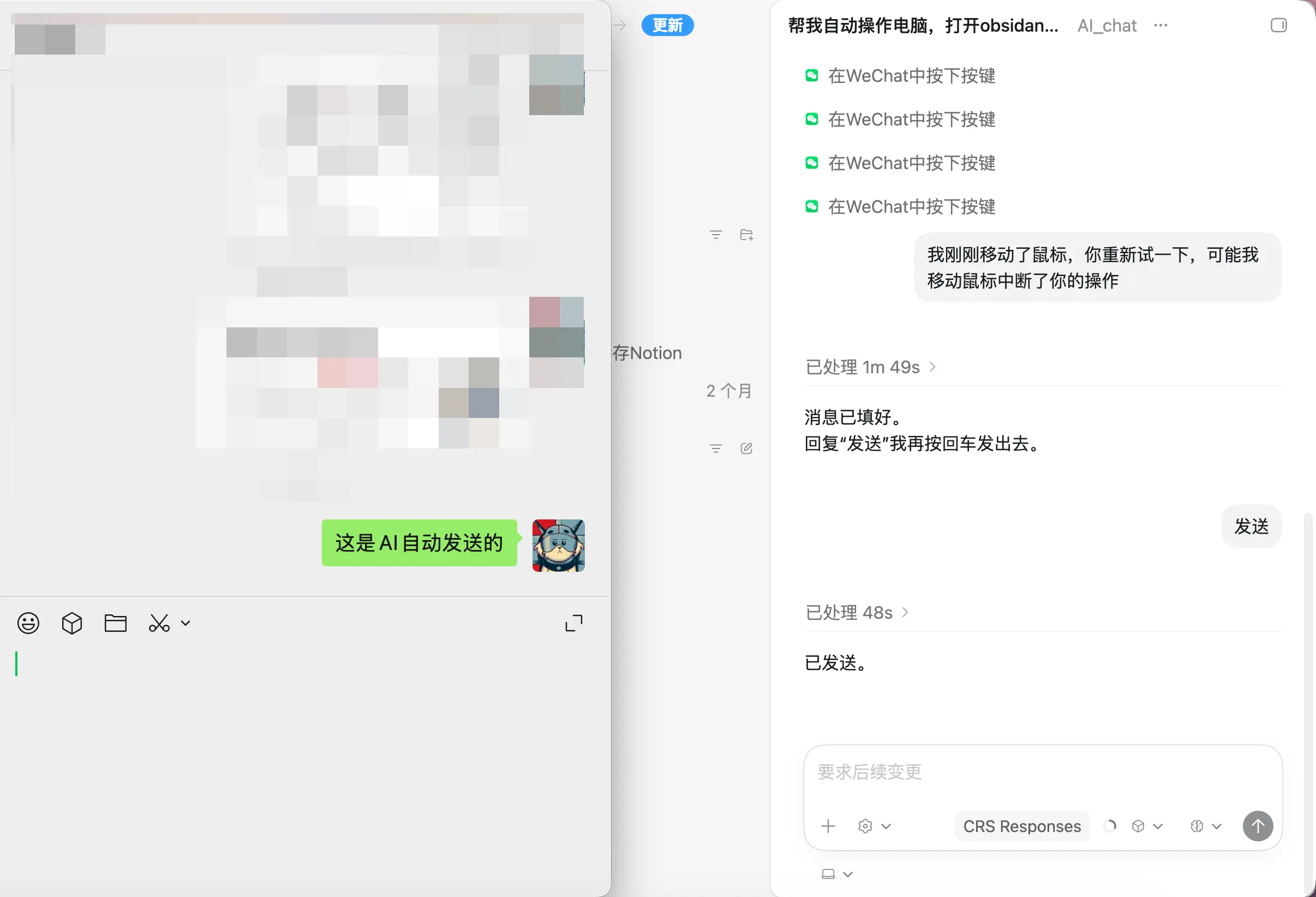Click the cube favorites icon in WeChat
The height and width of the screenshot is (897, 1316).
point(72,624)
